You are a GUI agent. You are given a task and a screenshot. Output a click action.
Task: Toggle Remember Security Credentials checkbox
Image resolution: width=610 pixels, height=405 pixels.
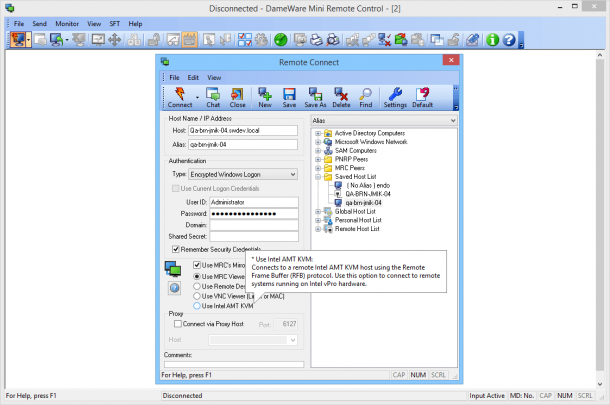click(x=175, y=249)
